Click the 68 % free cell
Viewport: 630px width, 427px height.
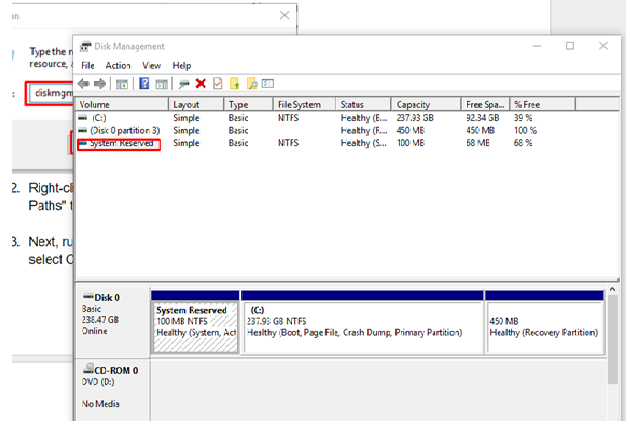click(523, 143)
